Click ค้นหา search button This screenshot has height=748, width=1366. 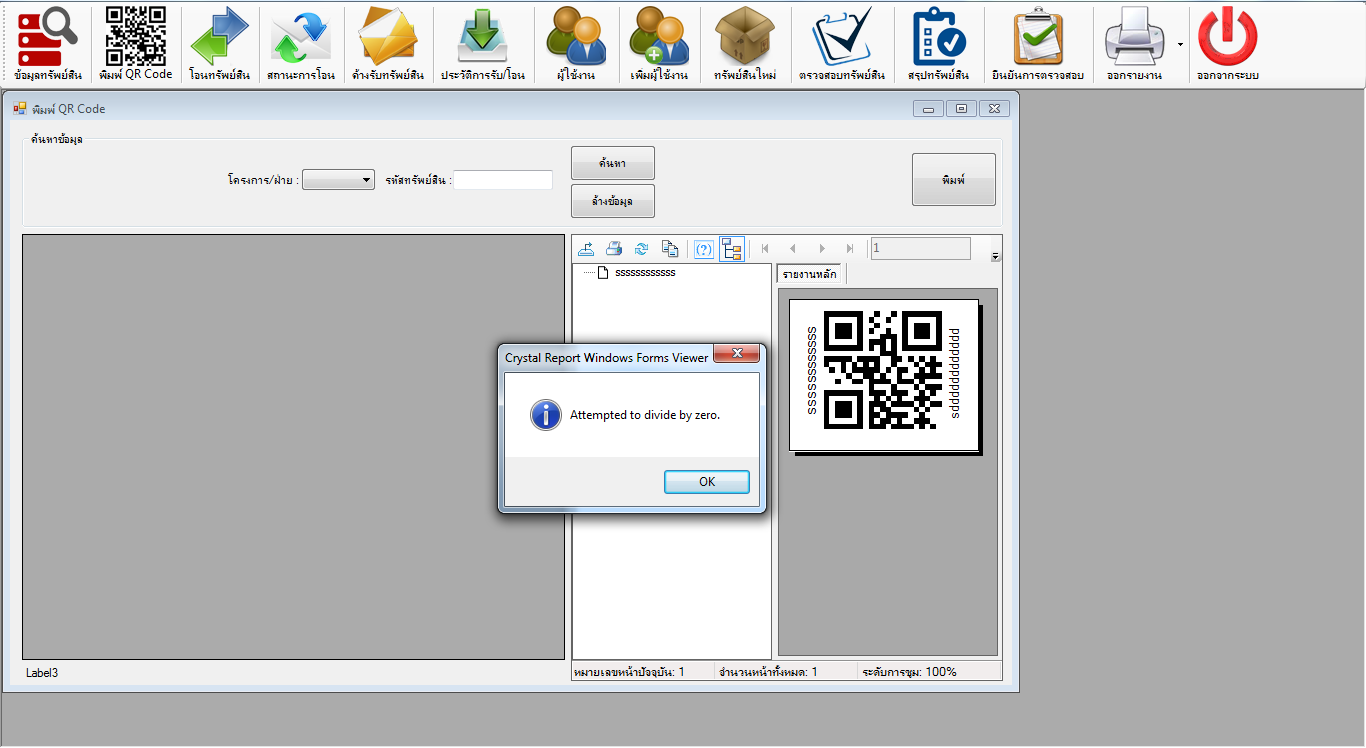[613, 163]
